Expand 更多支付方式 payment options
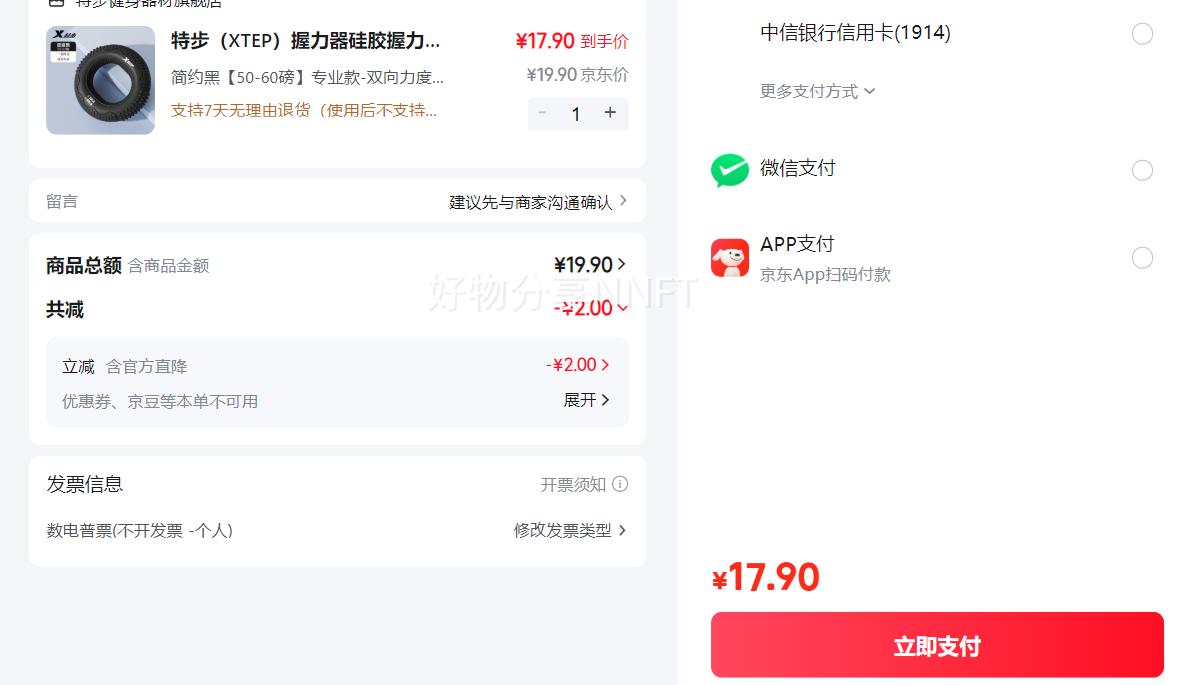Viewport: 1194px width, 685px height. tap(817, 91)
